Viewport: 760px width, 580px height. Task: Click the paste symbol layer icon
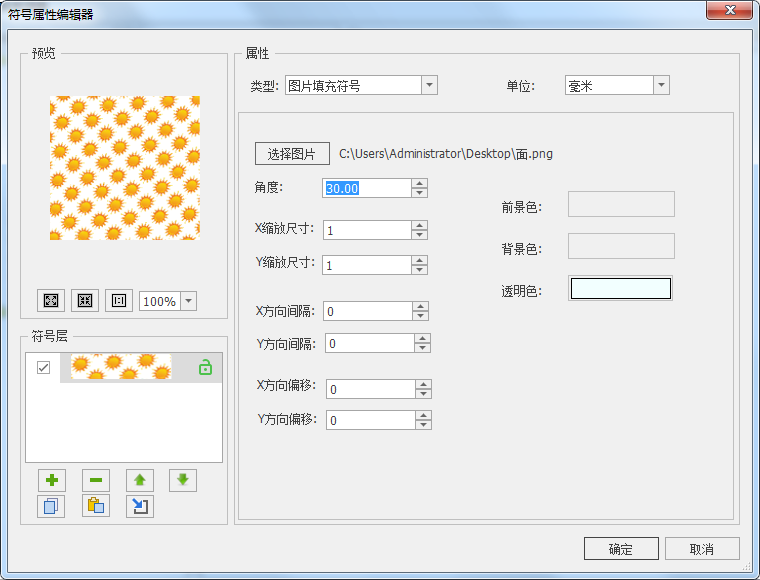coord(96,506)
